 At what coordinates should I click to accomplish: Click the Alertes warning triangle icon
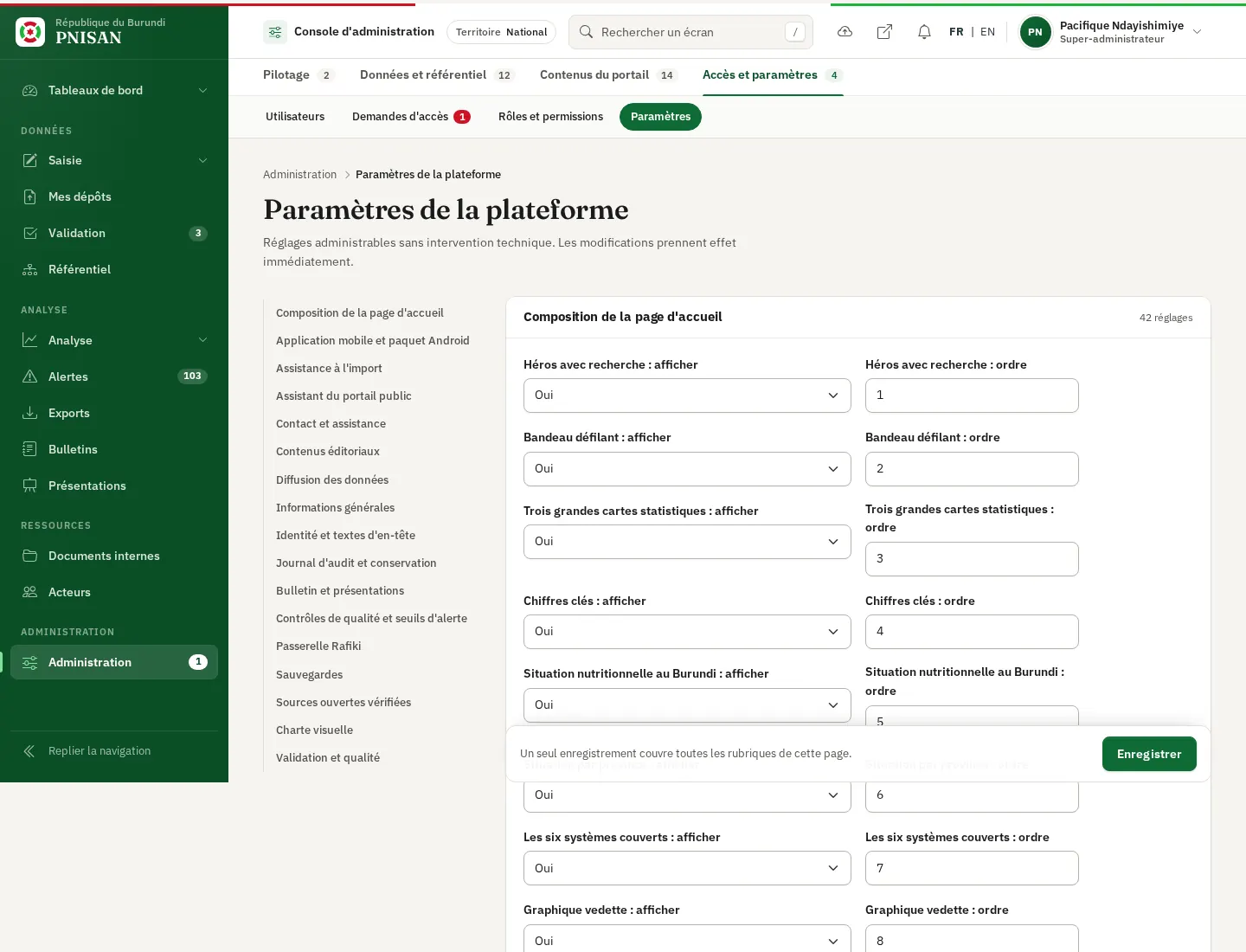[x=30, y=376]
